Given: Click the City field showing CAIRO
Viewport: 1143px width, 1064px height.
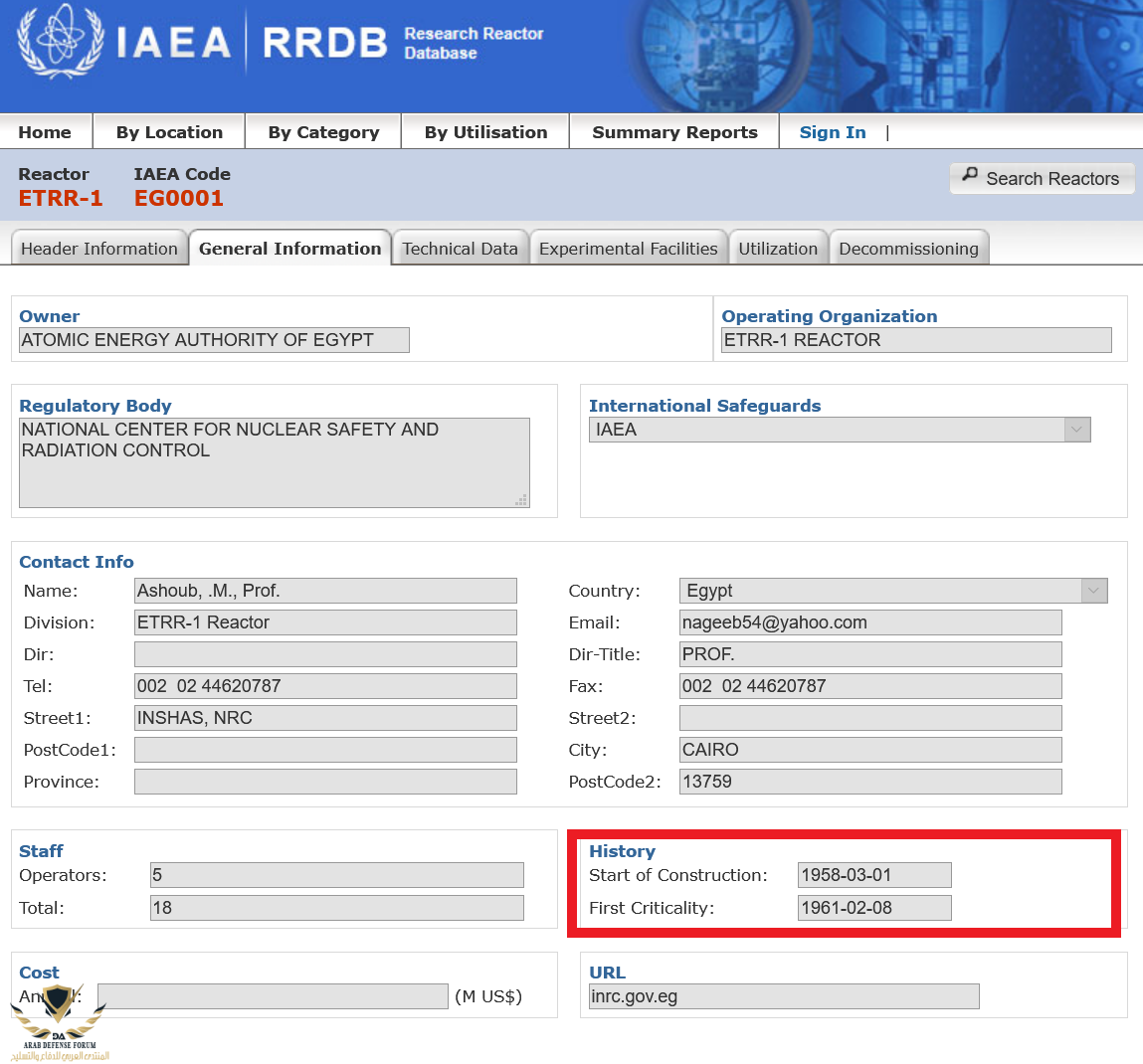Looking at the screenshot, I should pyautogui.click(x=870, y=749).
